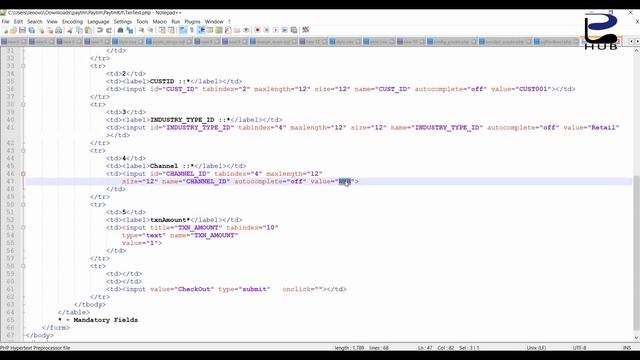Collapse the fold marker at line 58
The image size is (640, 360).
point(23,266)
